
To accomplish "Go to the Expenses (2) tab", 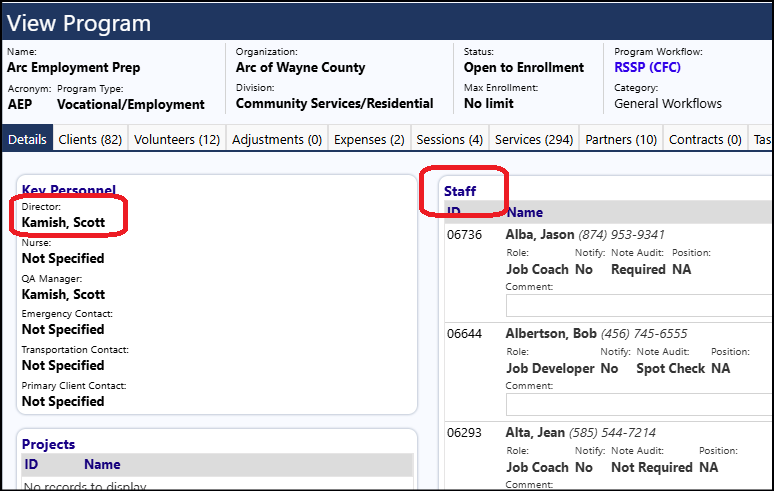I will click(369, 139).
